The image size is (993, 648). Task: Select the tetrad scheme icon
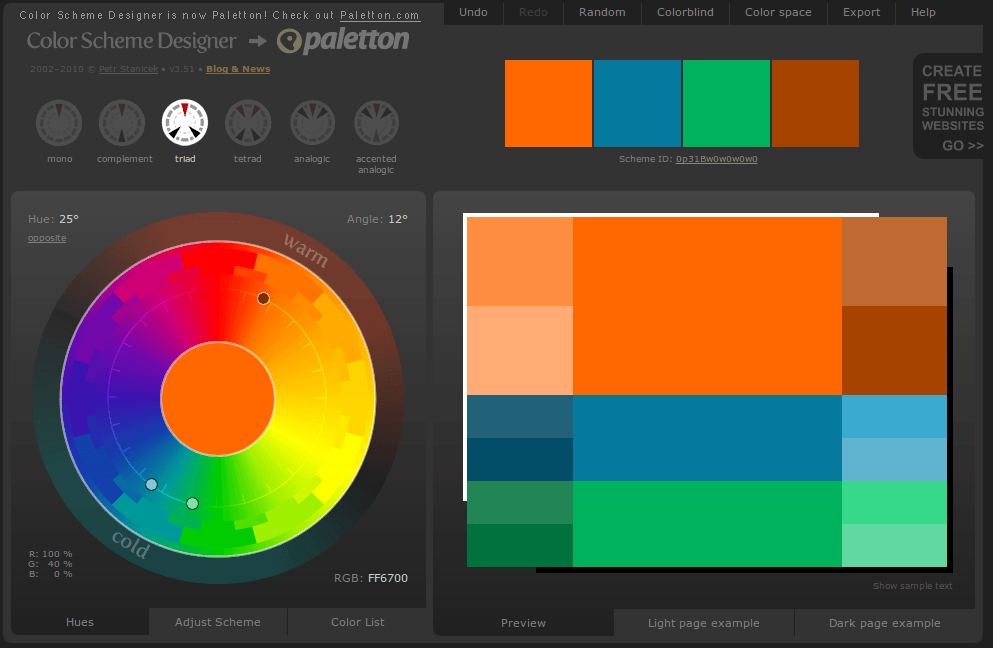[x=248, y=123]
